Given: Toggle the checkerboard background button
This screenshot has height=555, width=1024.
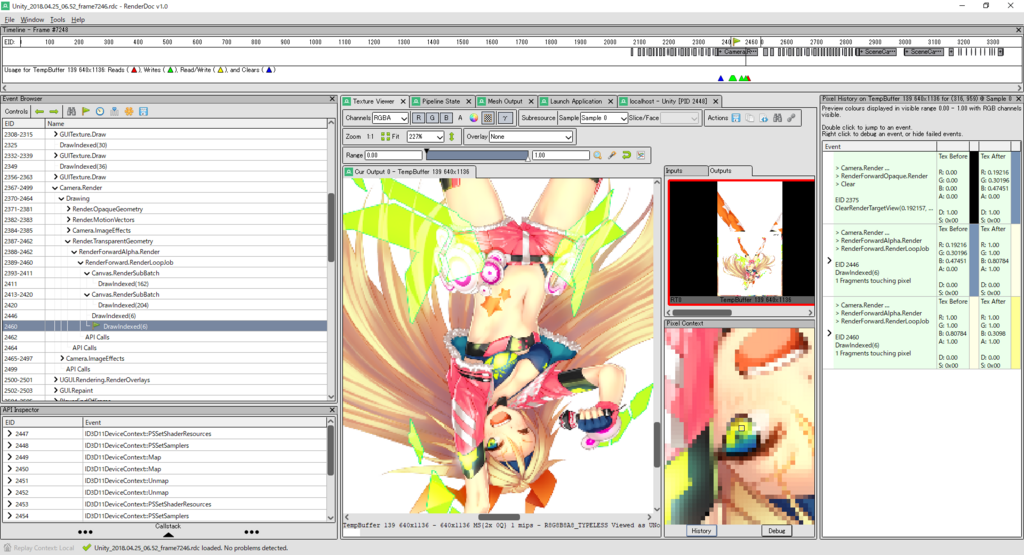Looking at the screenshot, I should click(488, 118).
